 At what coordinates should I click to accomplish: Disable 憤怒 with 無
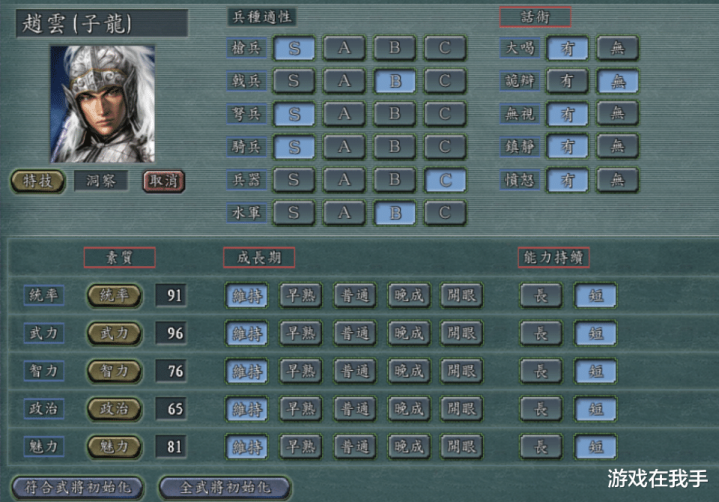pyautogui.click(x=617, y=180)
